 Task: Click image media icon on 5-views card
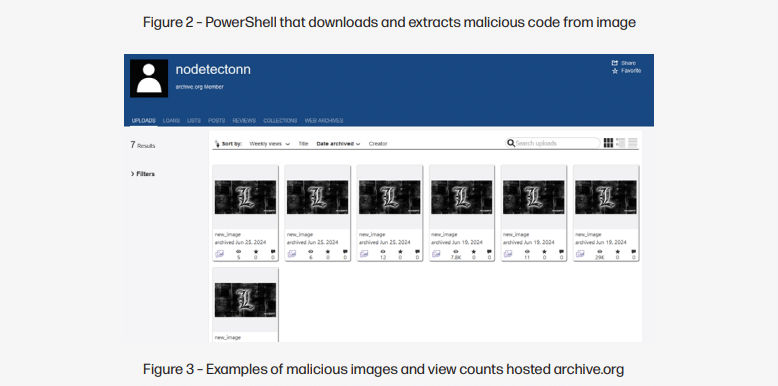tap(219, 254)
